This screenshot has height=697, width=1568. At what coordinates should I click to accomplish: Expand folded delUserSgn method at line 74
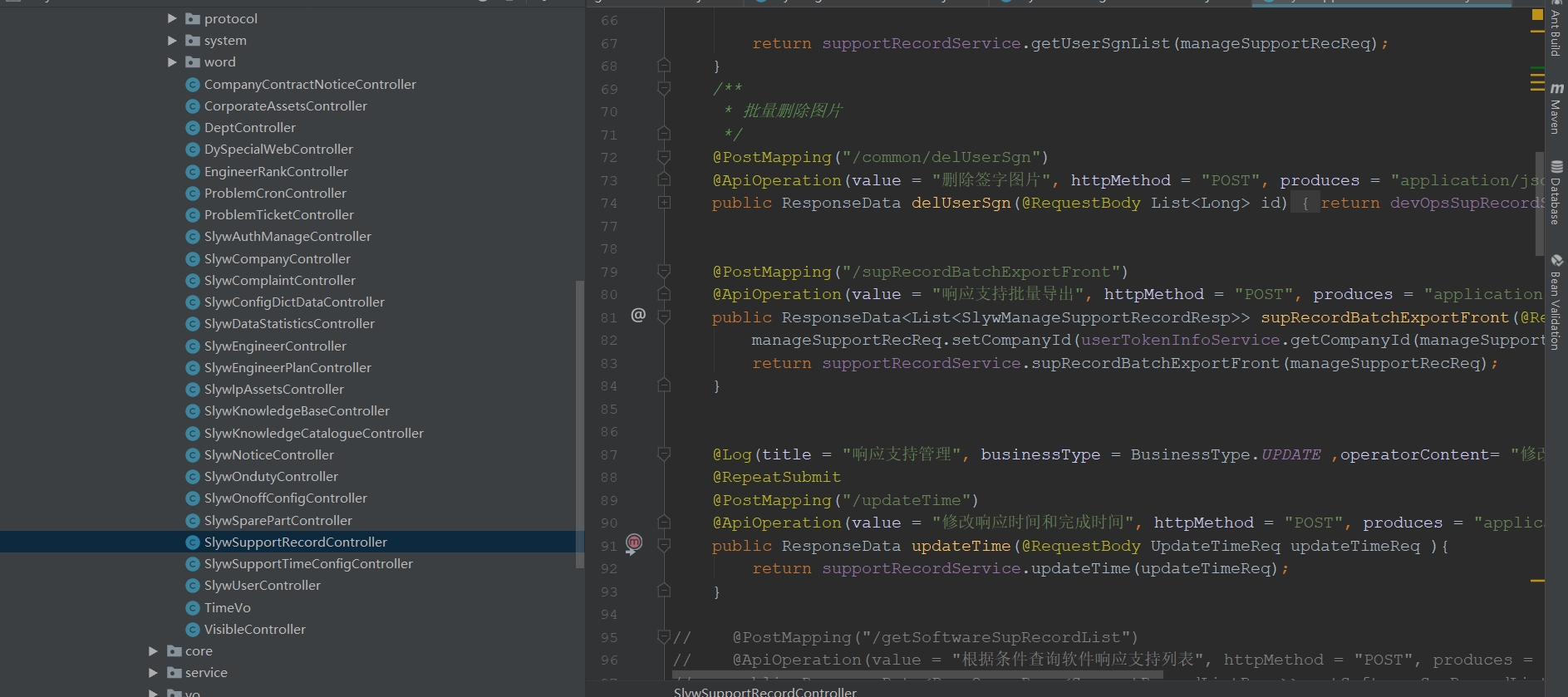click(x=664, y=203)
